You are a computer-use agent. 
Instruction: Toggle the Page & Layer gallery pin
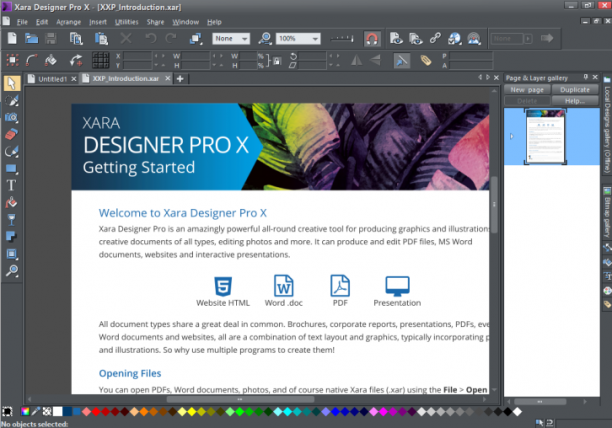[585, 77]
